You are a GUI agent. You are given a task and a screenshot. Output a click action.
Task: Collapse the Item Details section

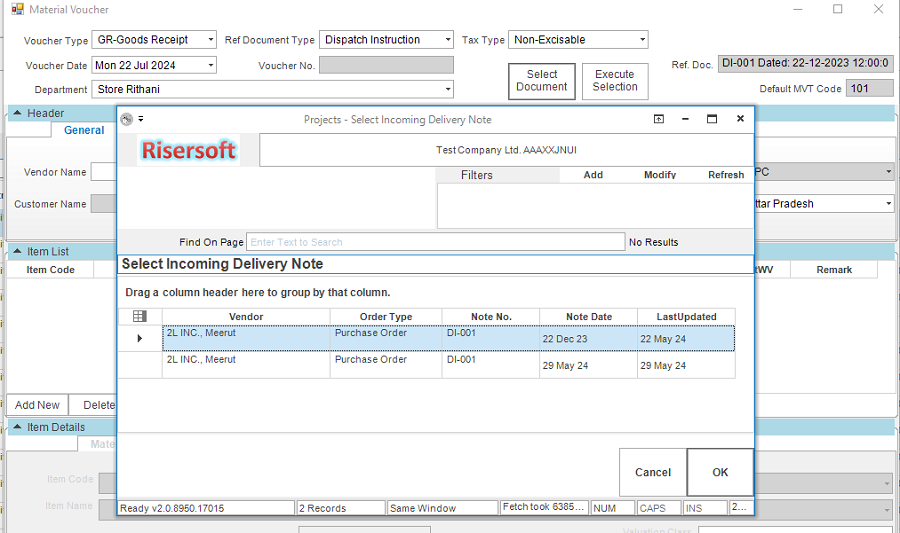(x=17, y=427)
